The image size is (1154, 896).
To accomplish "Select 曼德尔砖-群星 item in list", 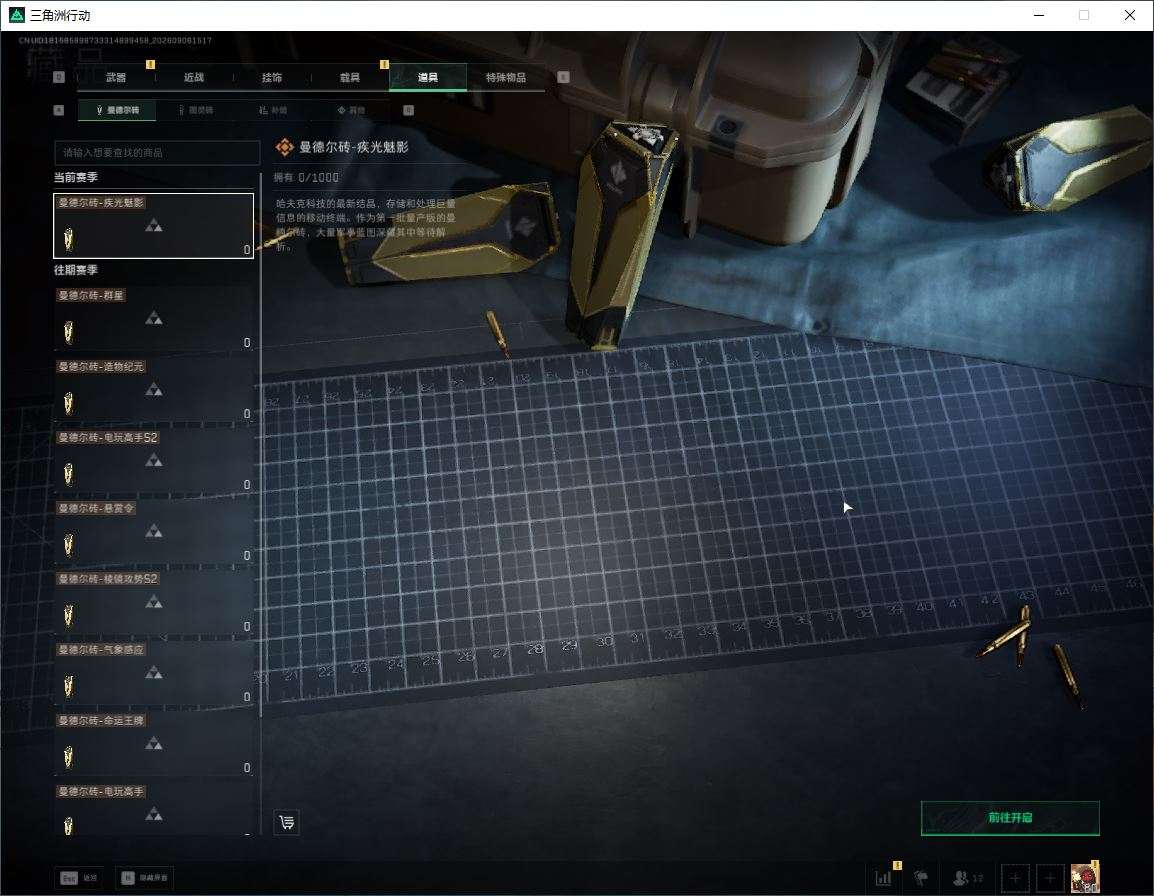I will [x=154, y=319].
